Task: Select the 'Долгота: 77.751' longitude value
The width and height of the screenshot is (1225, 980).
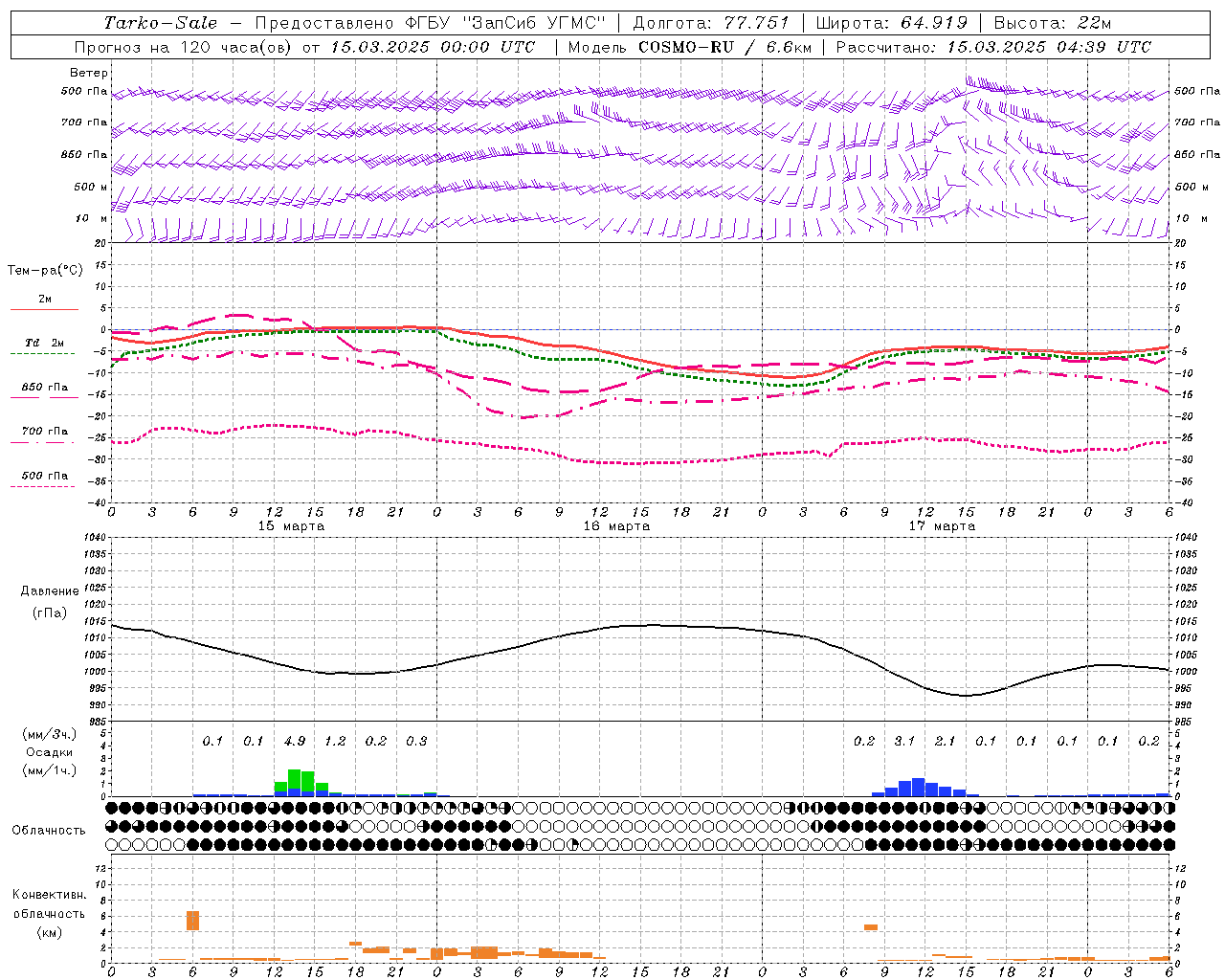Action: click(711, 23)
